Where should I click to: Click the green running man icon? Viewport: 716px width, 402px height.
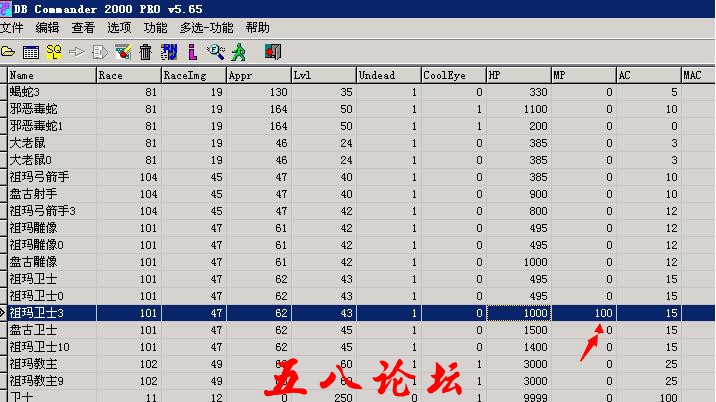coord(239,50)
